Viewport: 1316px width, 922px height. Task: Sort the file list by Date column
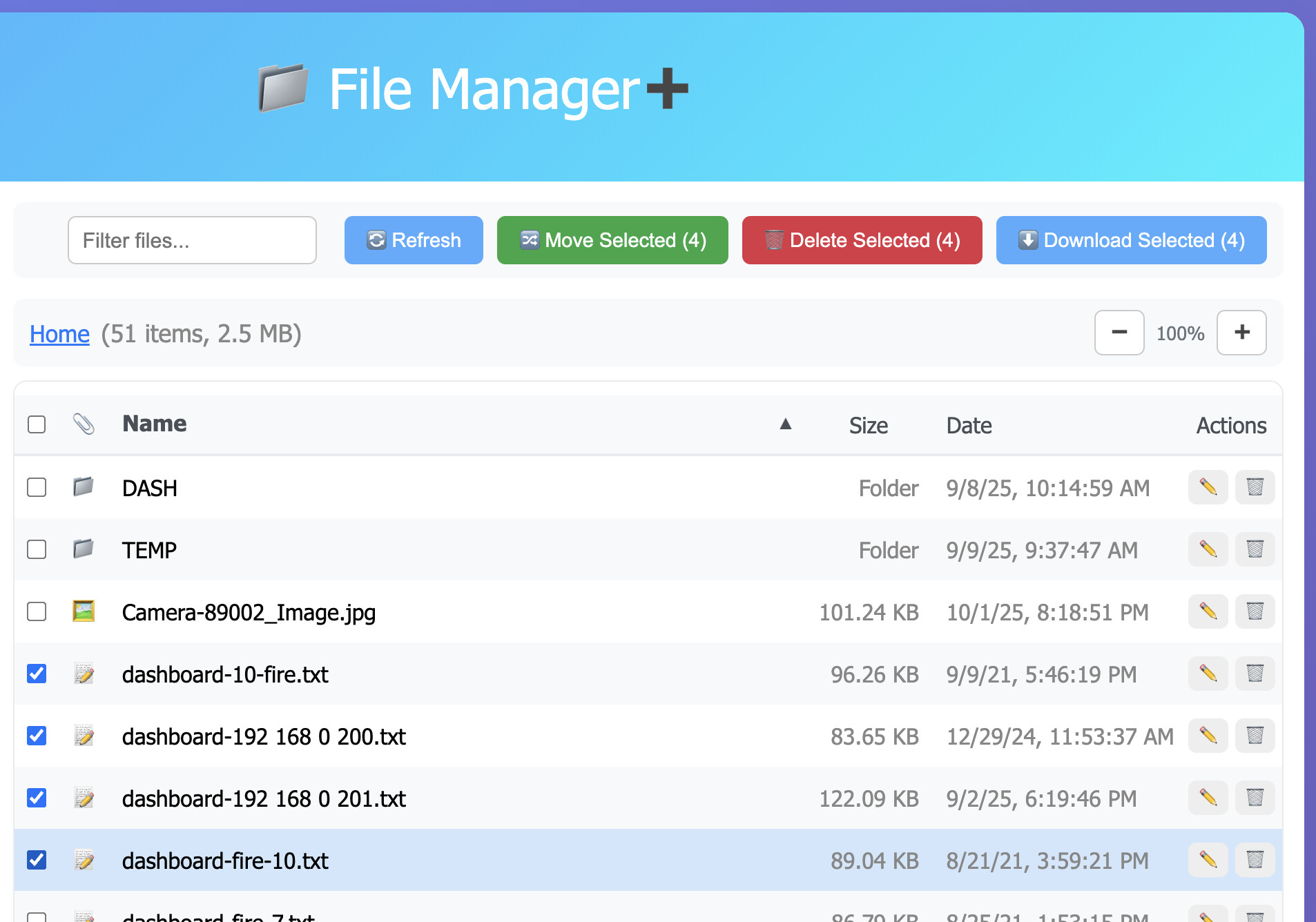click(x=969, y=425)
